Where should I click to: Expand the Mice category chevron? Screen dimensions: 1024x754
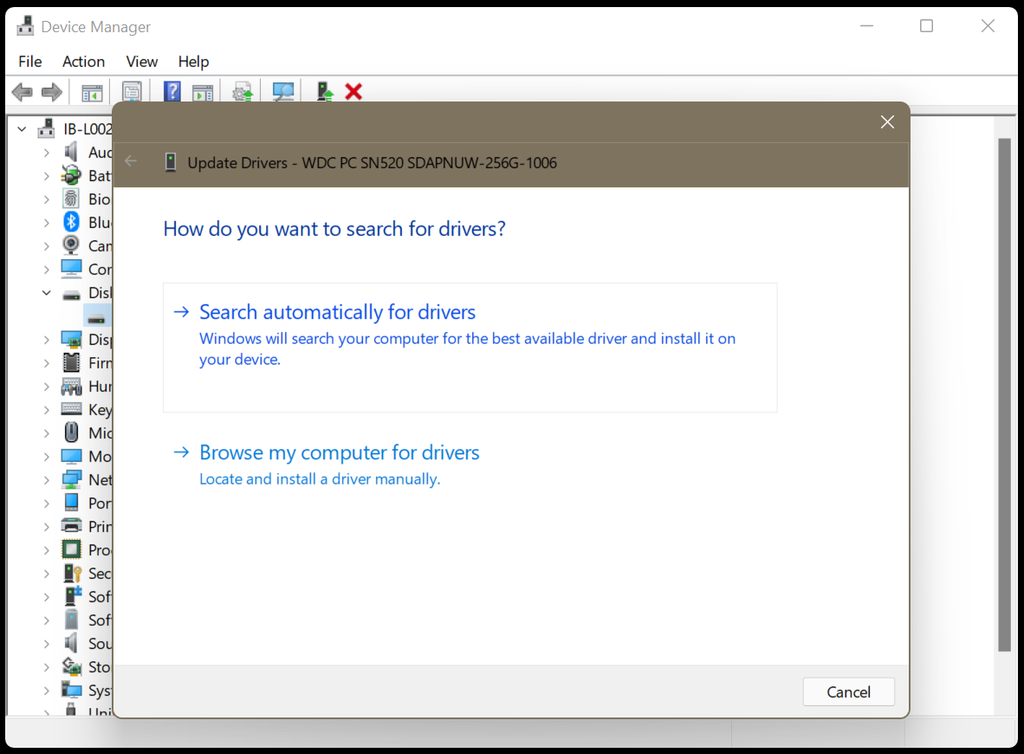point(46,433)
